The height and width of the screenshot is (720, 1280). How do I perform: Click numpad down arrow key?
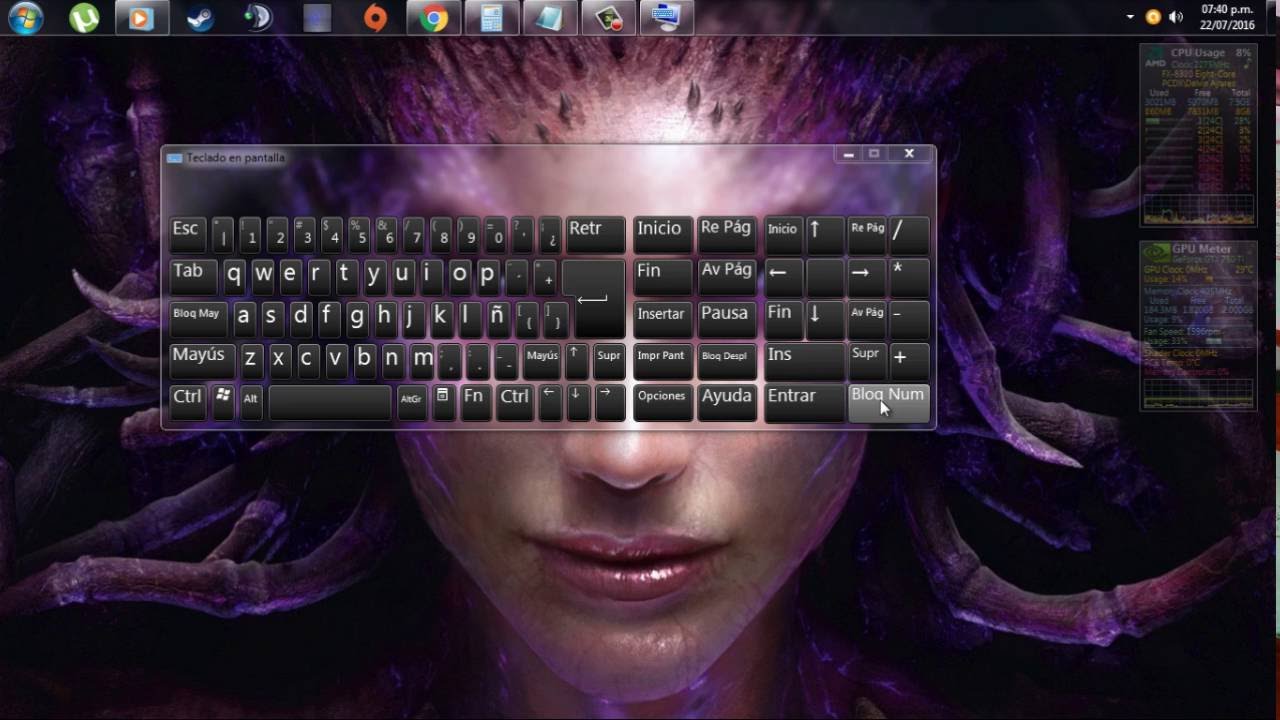[x=824, y=318]
